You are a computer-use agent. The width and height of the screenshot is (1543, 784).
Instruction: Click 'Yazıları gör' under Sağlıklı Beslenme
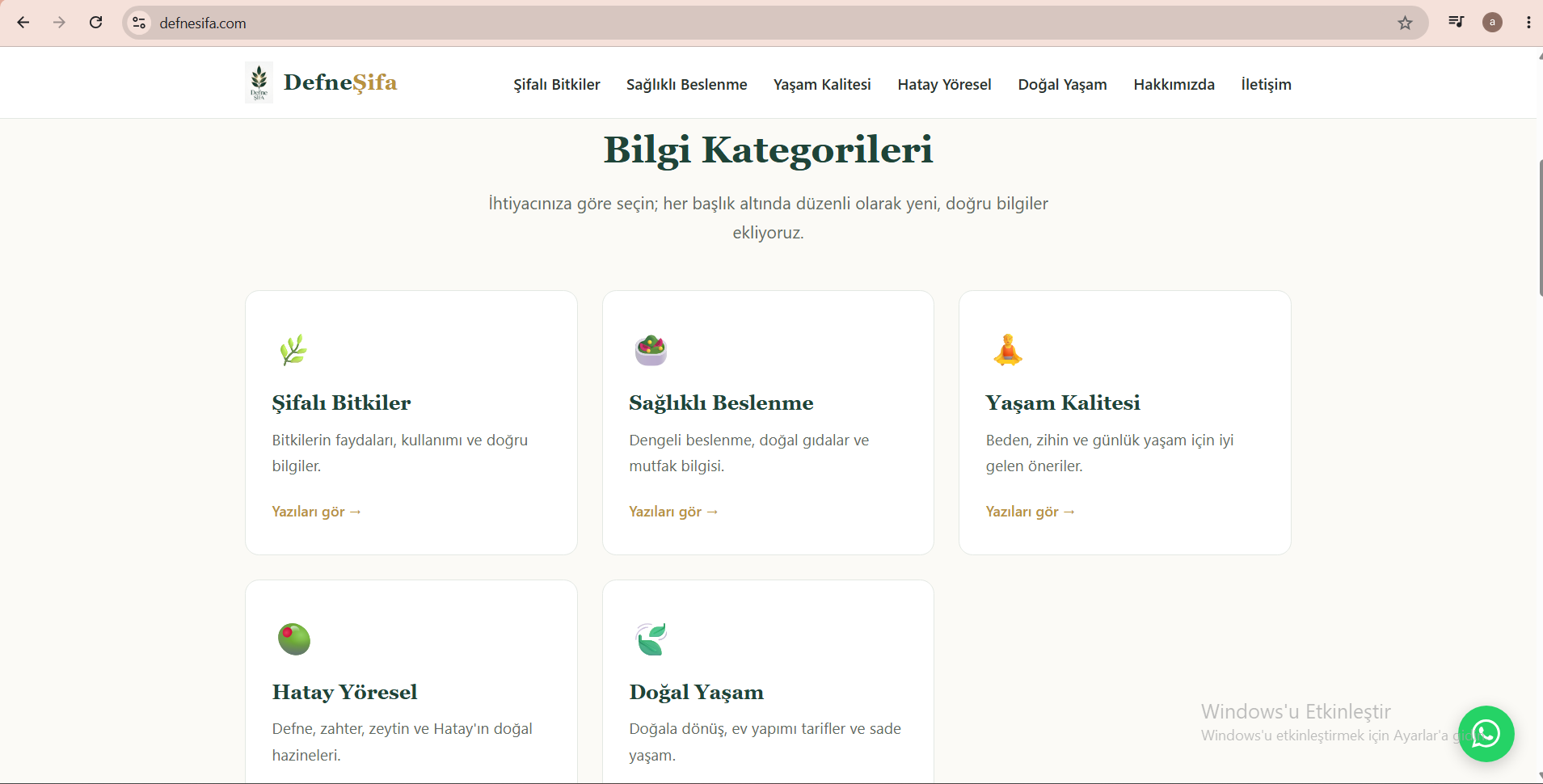pos(673,512)
